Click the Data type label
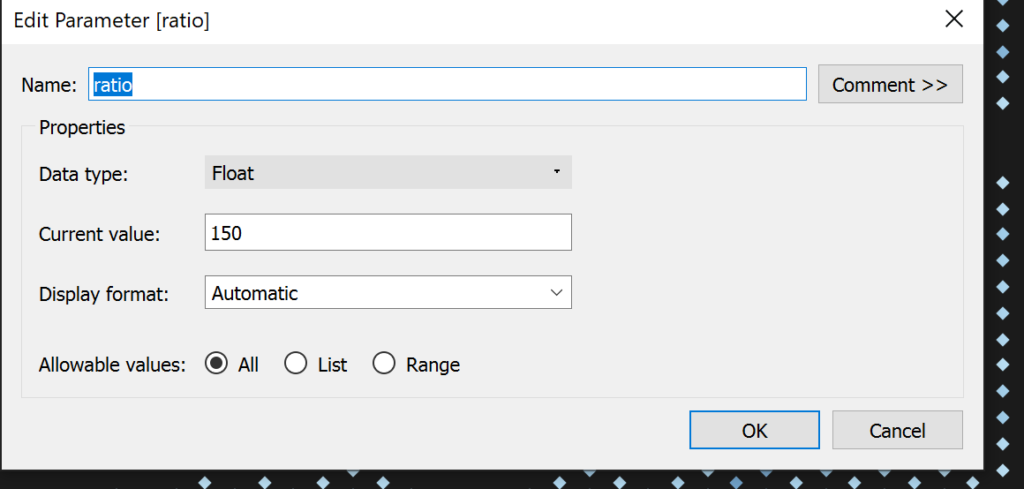Image resolution: width=1024 pixels, height=489 pixels. [84, 175]
